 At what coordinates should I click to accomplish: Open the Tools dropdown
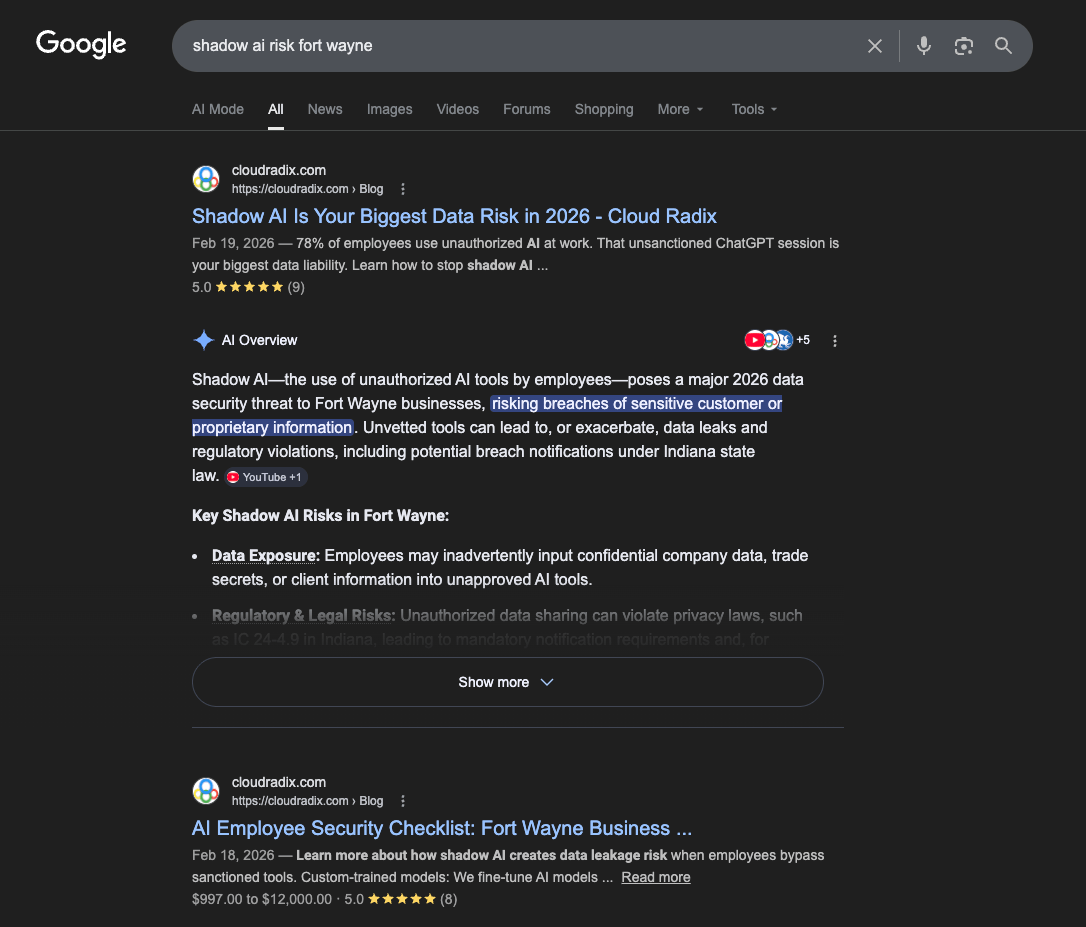754,109
